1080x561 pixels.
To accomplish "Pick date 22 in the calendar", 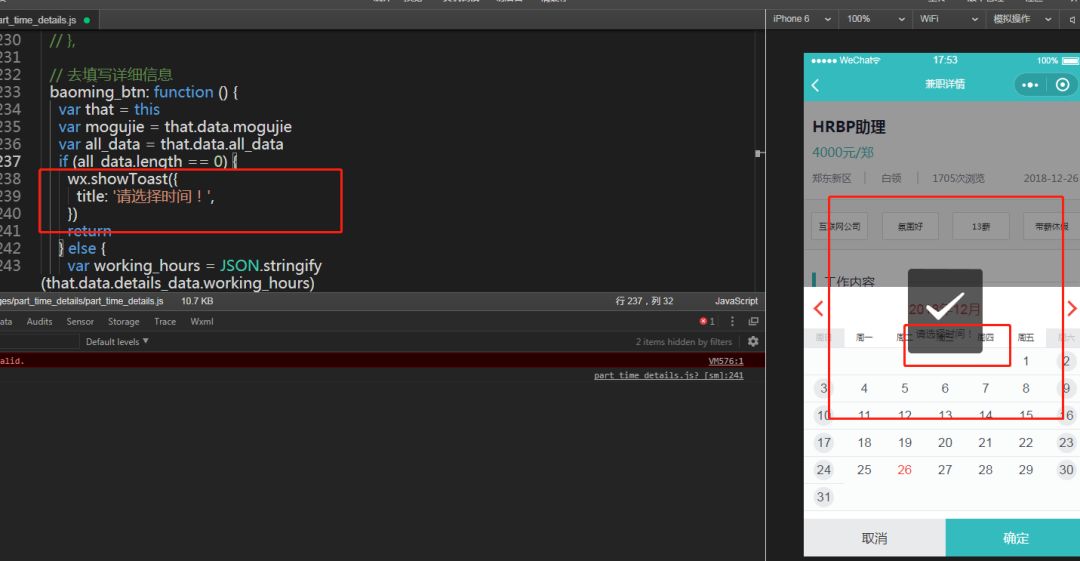I will click(x=1026, y=443).
